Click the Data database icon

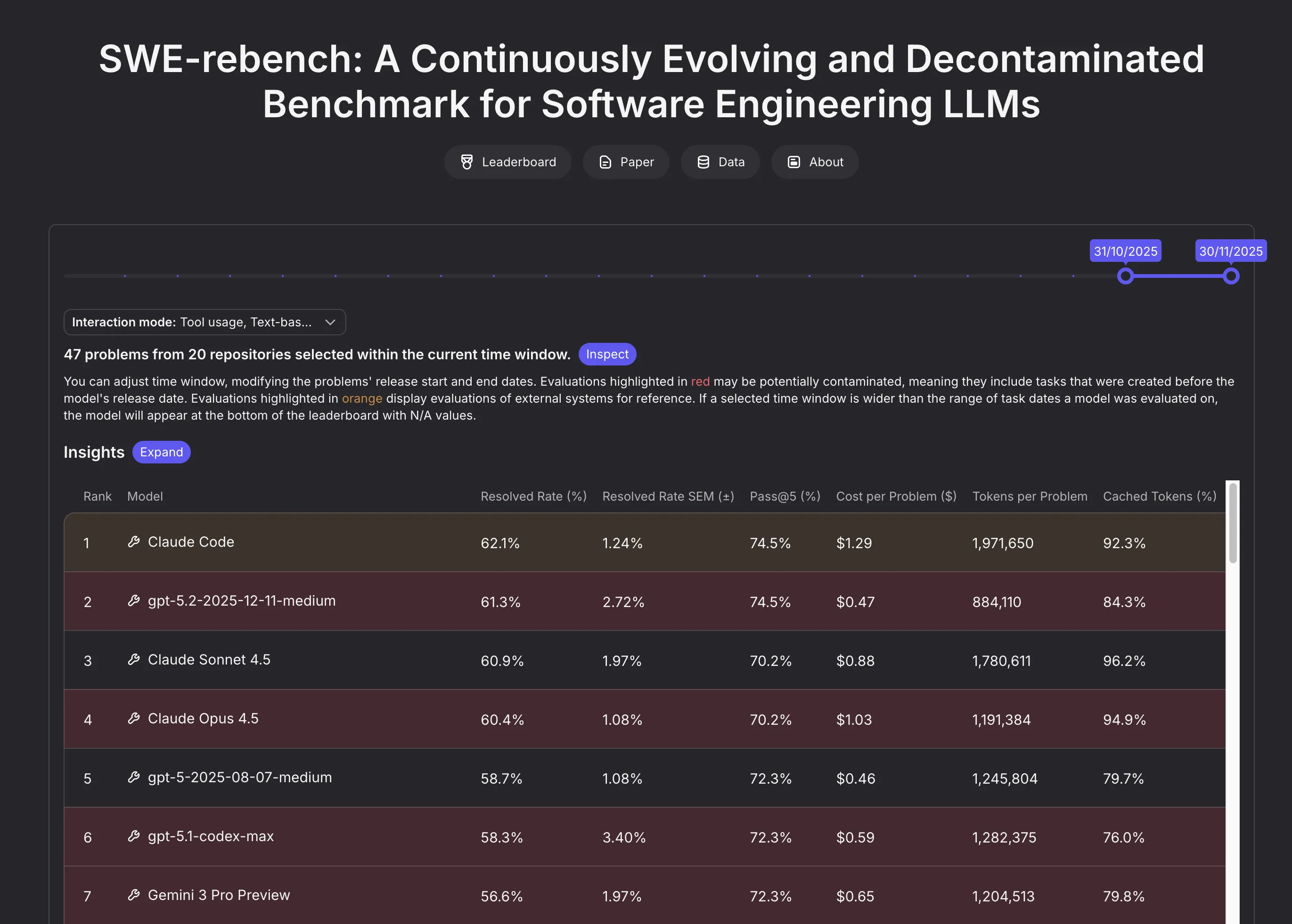coord(703,162)
